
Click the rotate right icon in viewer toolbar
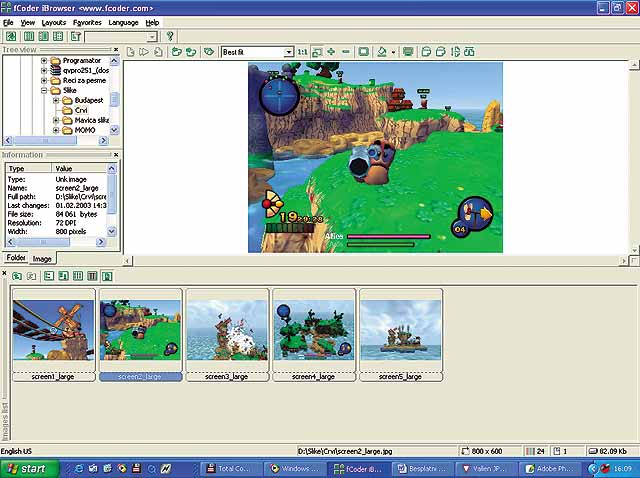440,52
